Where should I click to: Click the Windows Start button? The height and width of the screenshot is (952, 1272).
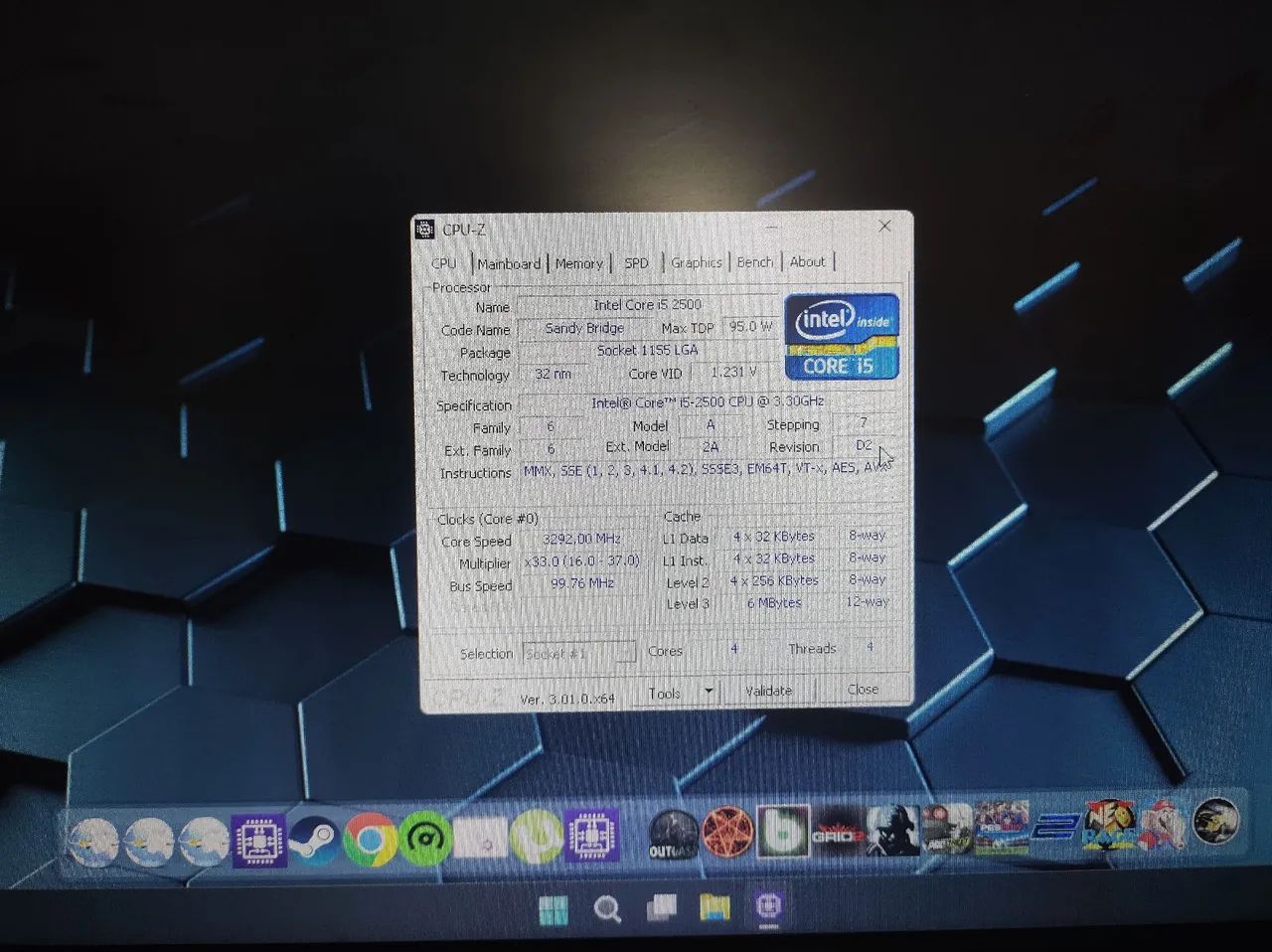[554, 909]
